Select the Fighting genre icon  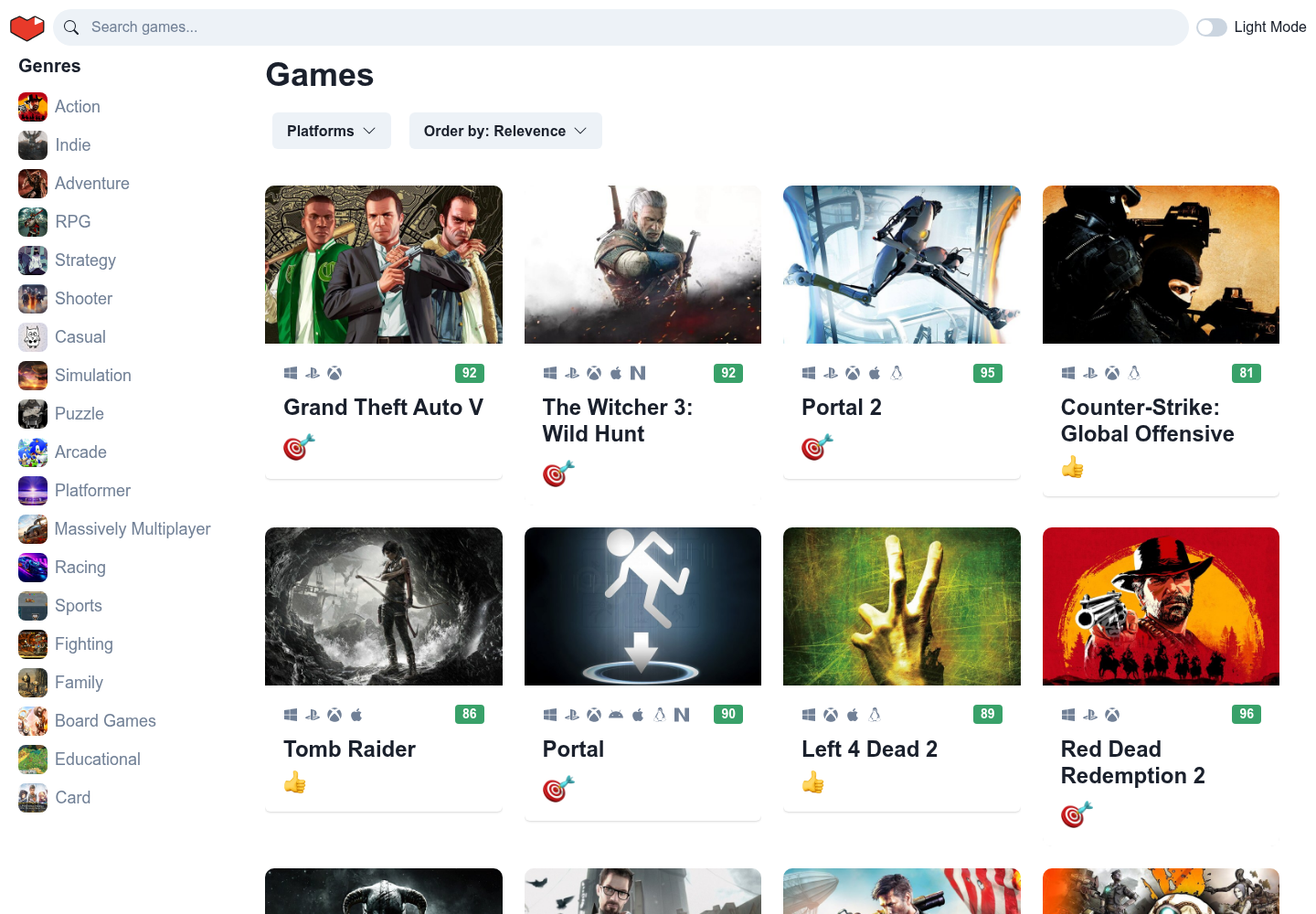coord(33,644)
